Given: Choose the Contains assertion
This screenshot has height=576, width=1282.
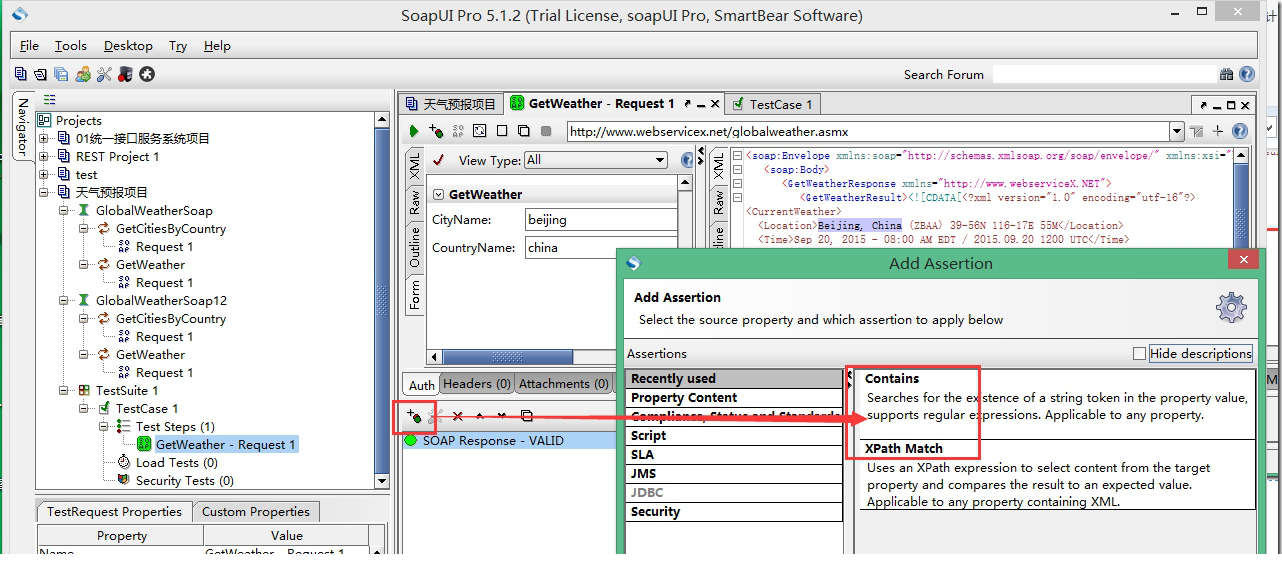Looking at the screenshot, I should (1057, 405).
